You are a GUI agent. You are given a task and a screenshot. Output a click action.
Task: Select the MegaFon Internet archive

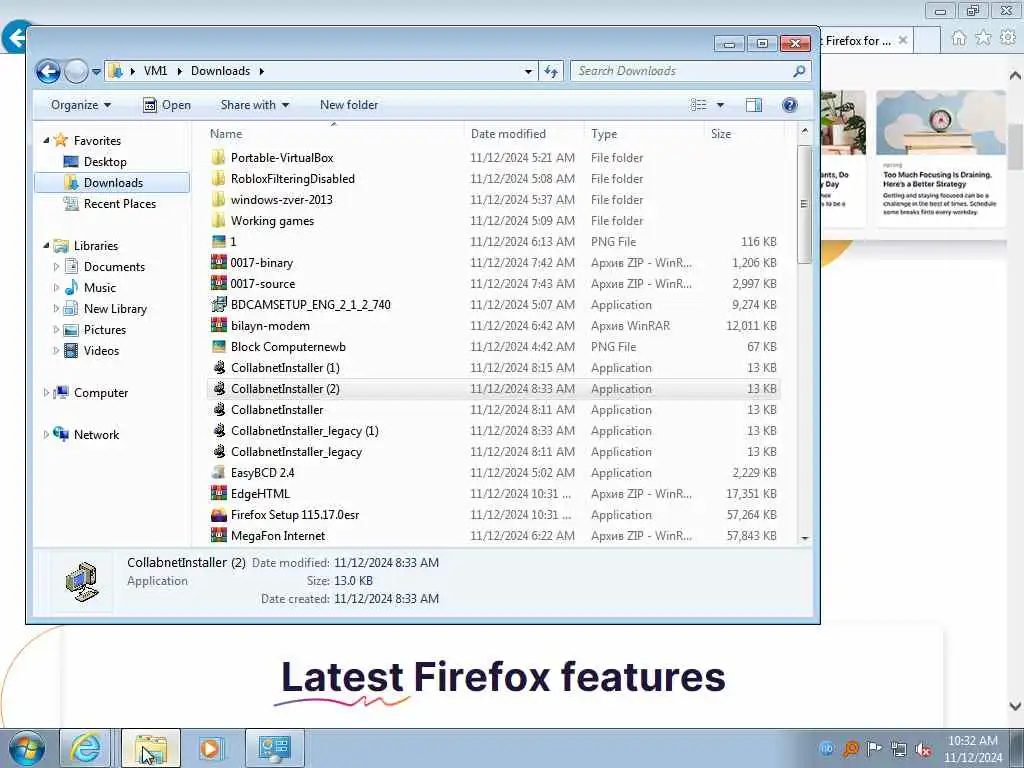(278, 536)
